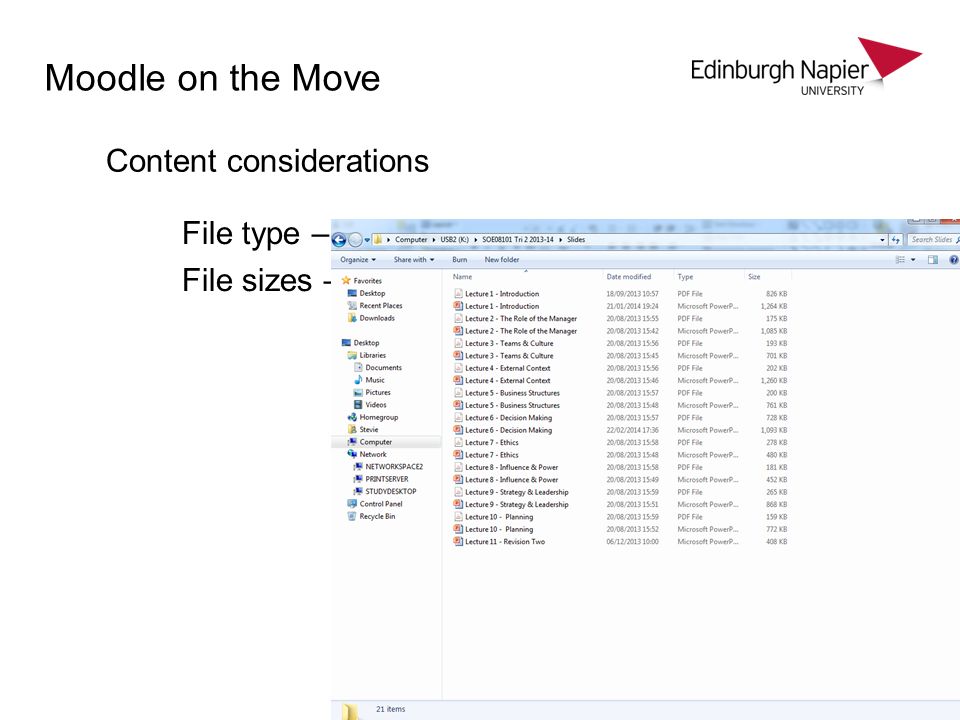The image size is (960, 720).
Task: Click the Burn toolbar button
Action: click(x=460, y=260)
